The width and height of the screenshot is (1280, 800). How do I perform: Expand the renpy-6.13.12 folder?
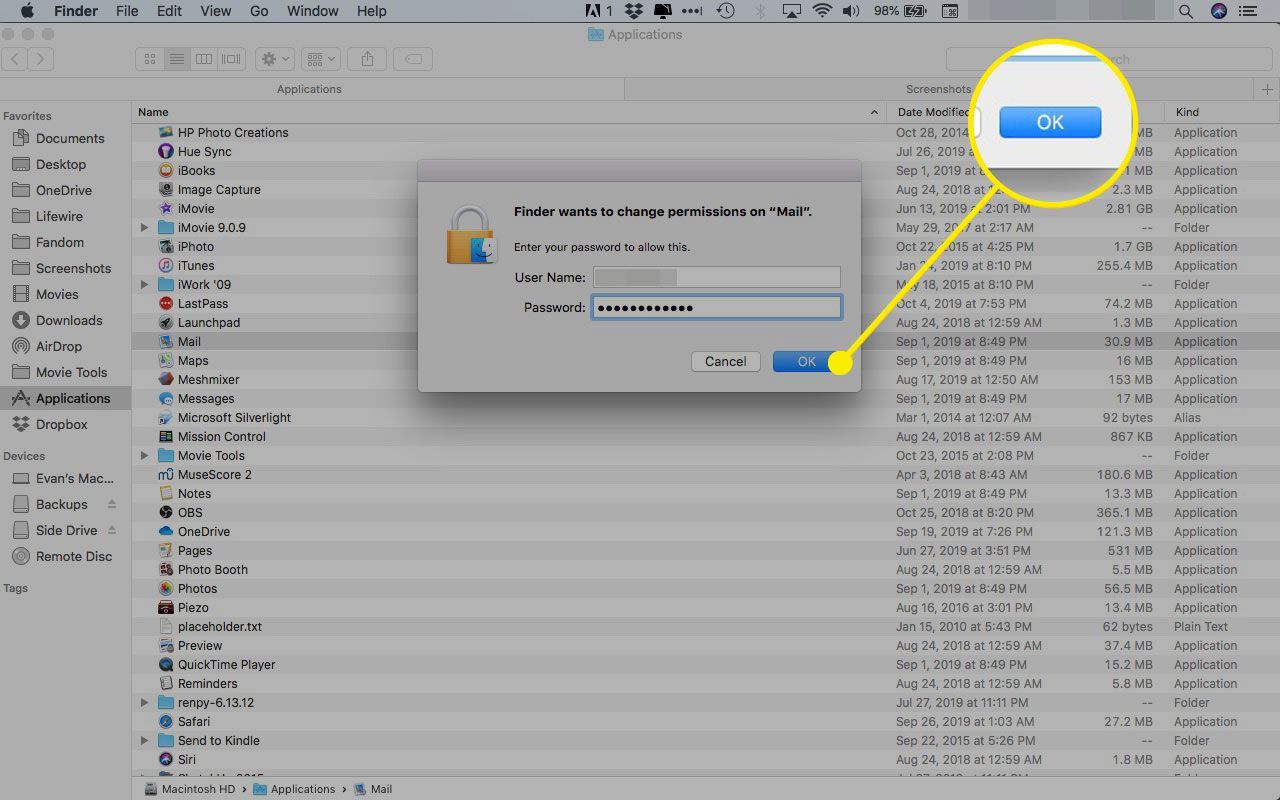coord(145,703)
